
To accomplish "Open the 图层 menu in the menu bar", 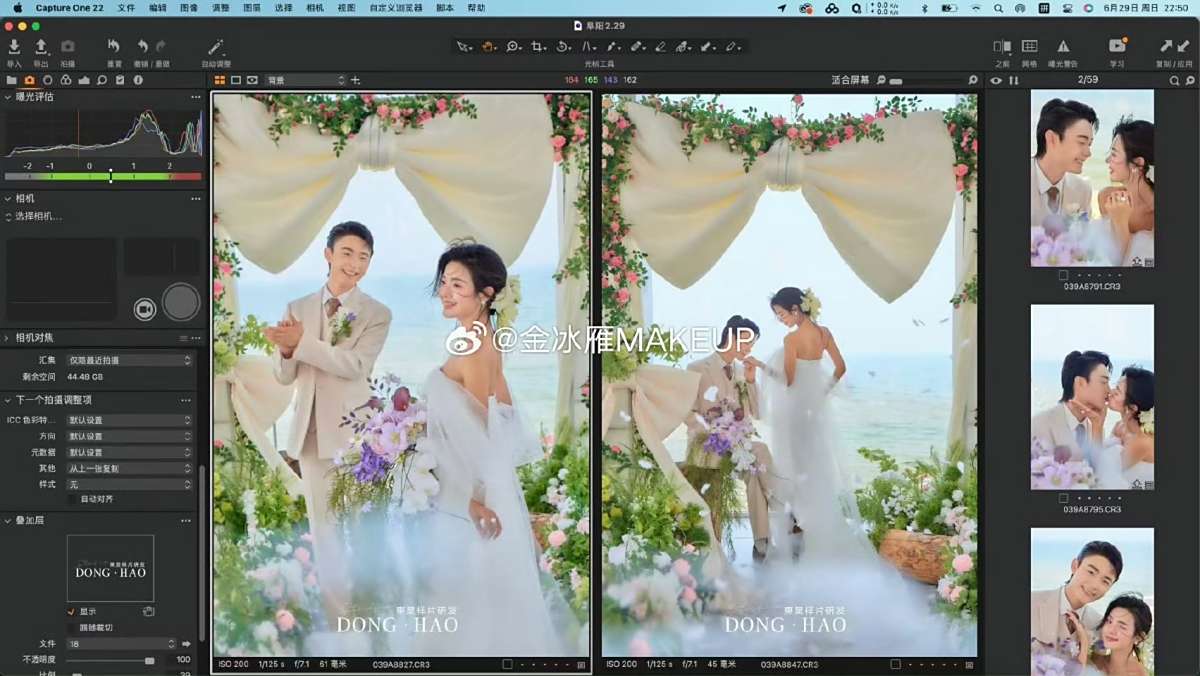I will click(x=252, y=8).
